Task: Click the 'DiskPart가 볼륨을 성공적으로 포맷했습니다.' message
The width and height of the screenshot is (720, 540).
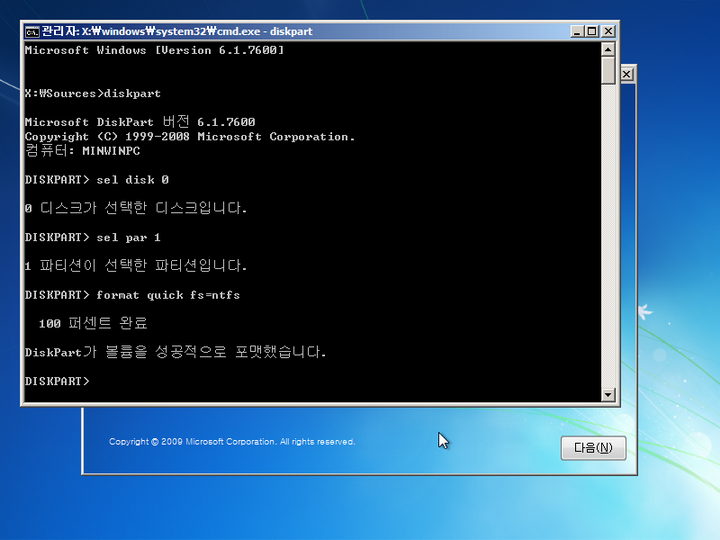Action: point(175,352)
